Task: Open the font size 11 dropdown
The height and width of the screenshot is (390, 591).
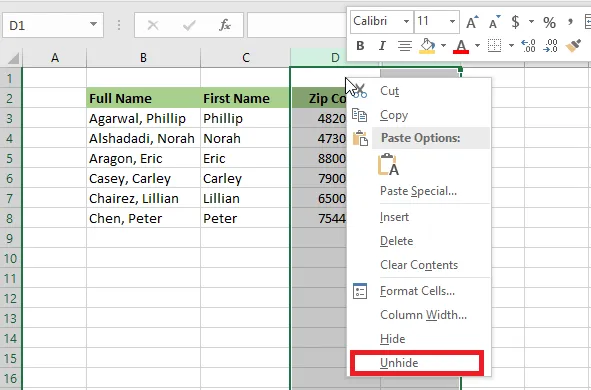Action: coord(452,21)
